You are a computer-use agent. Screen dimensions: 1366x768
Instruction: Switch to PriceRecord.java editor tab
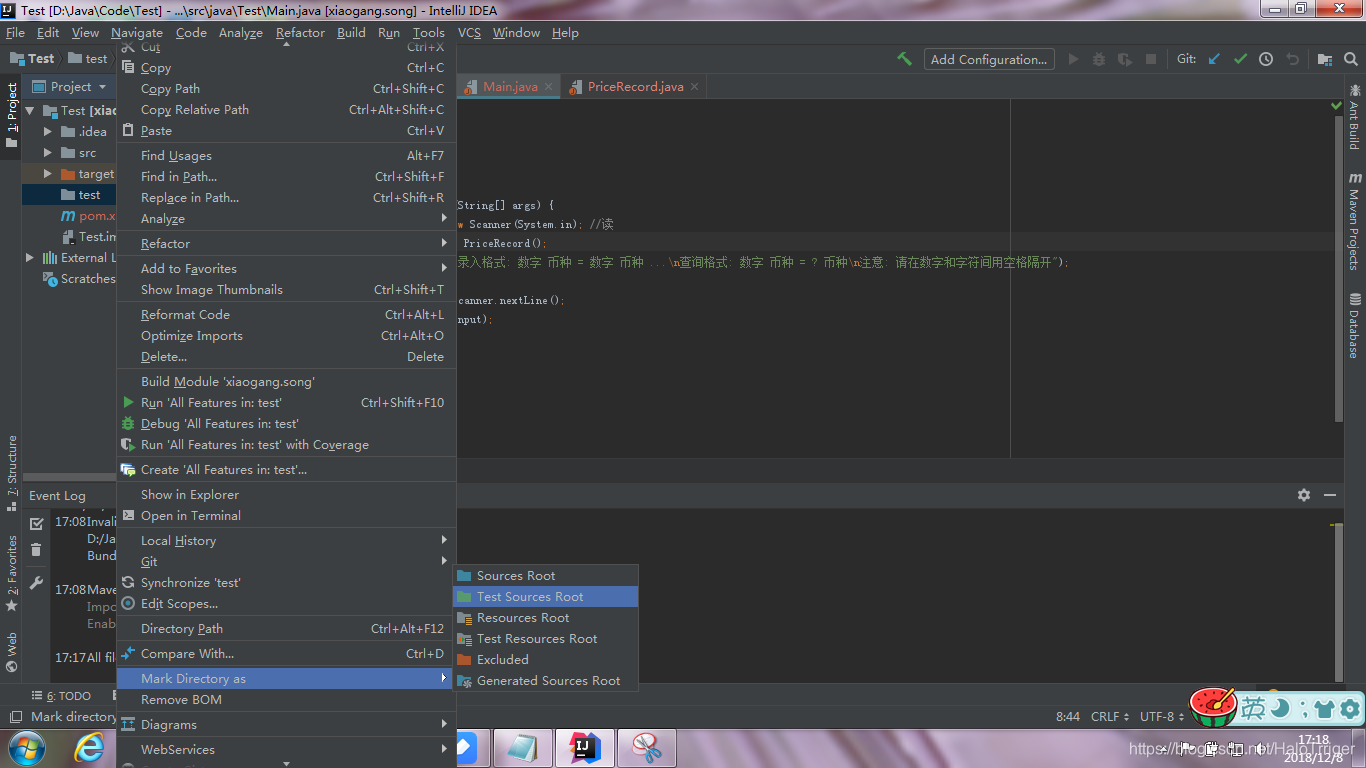point(634,87)
